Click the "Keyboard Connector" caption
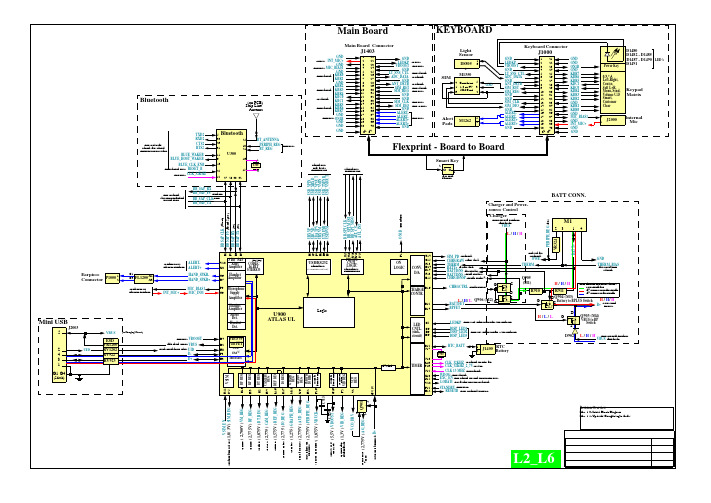711x503 pixels. click(545, 47)
